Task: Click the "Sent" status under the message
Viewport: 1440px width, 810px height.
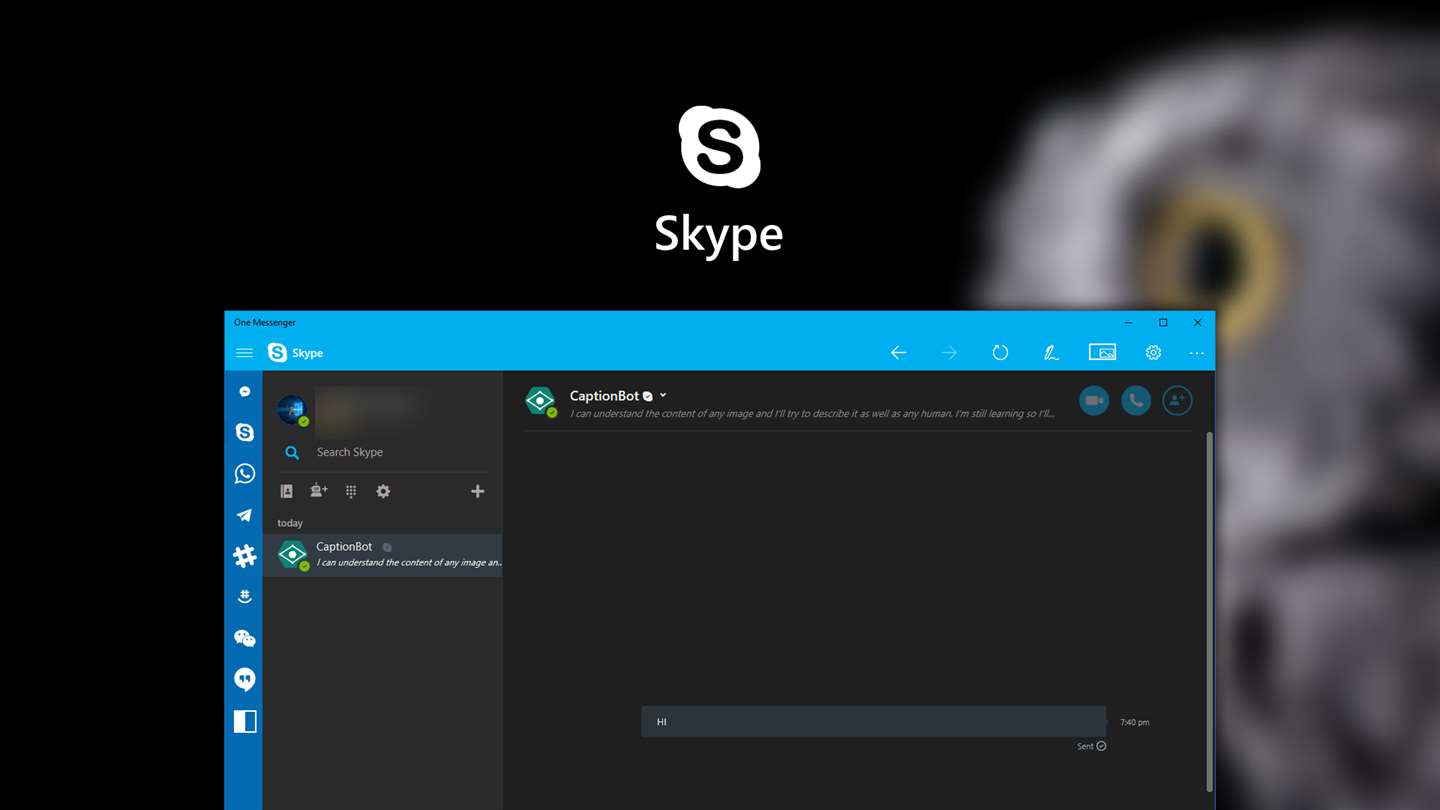Action: 1085,746
